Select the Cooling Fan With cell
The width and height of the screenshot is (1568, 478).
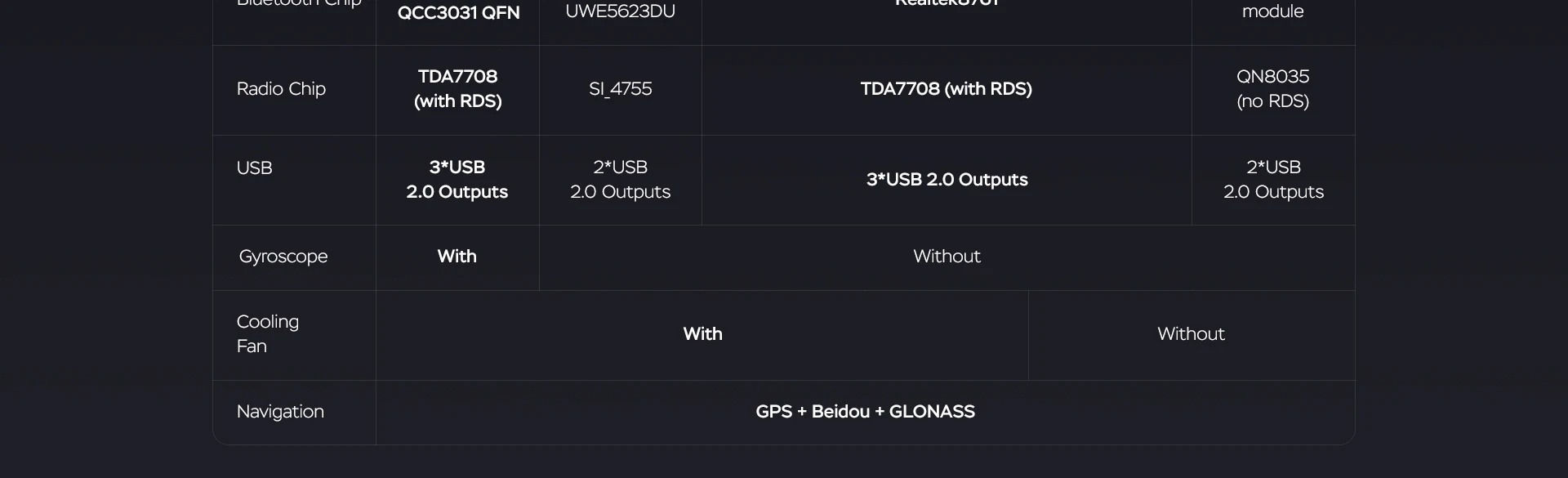(x=702, y=334)
